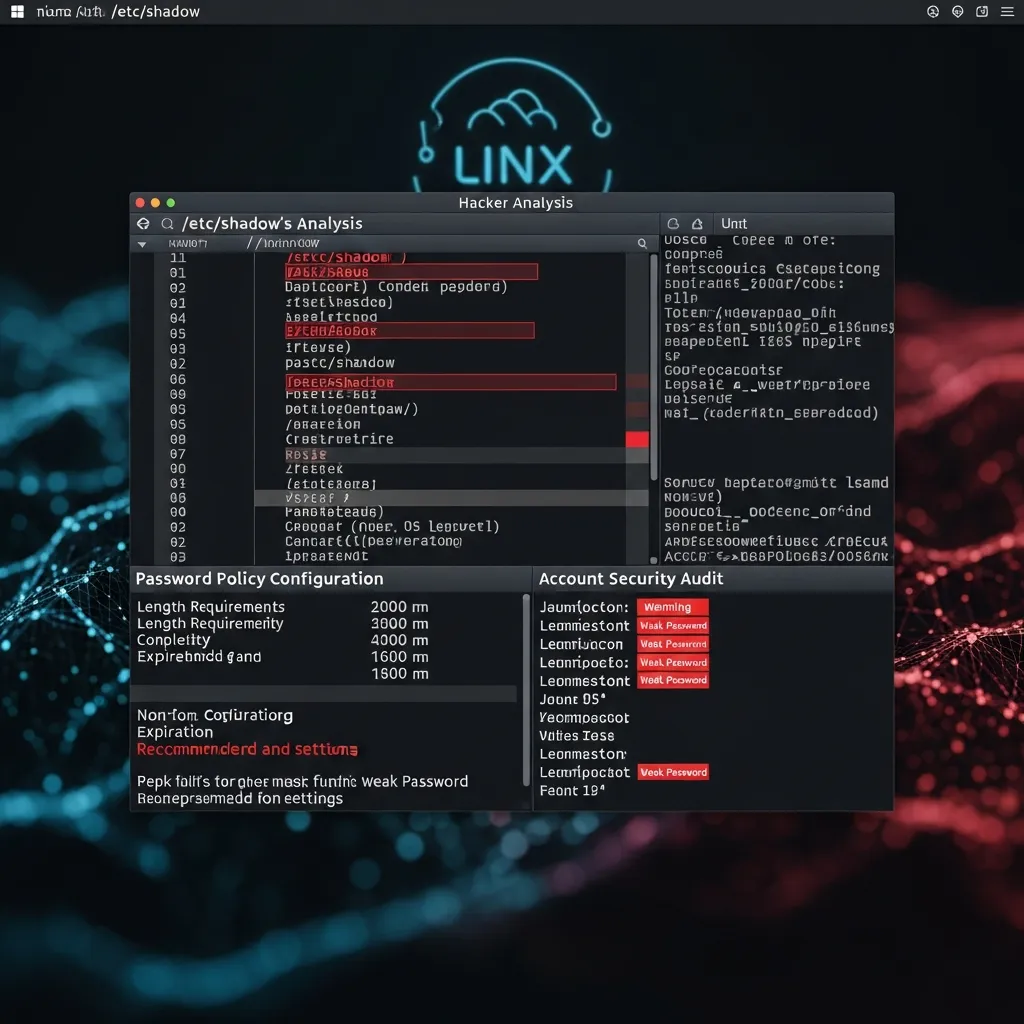Click the magnifier icon in the file path bar
The width and height of the screenshot is (1024, 1024).
[x=641, y=242]
